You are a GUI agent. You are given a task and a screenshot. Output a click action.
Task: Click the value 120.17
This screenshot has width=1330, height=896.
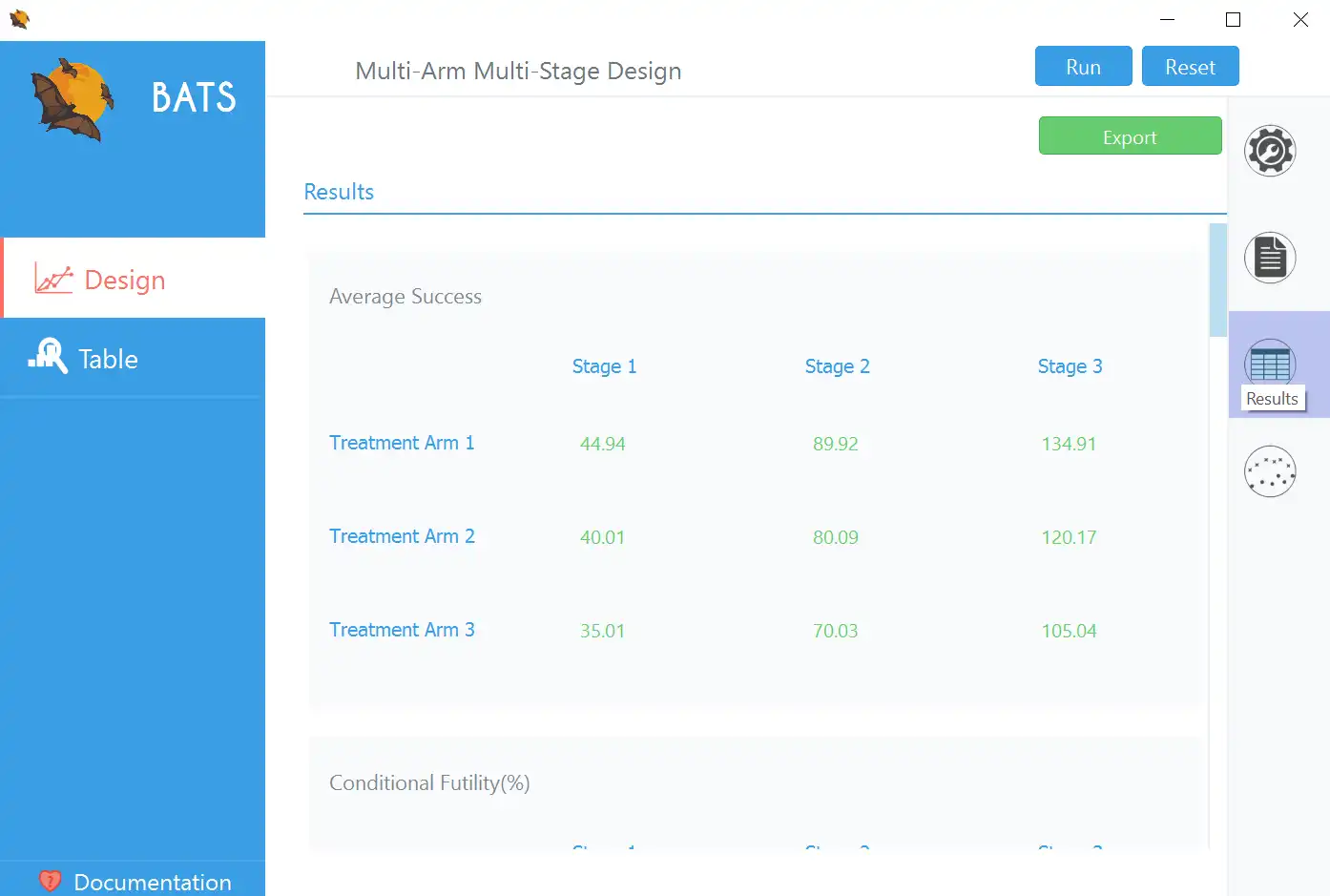coord(1069,537)
